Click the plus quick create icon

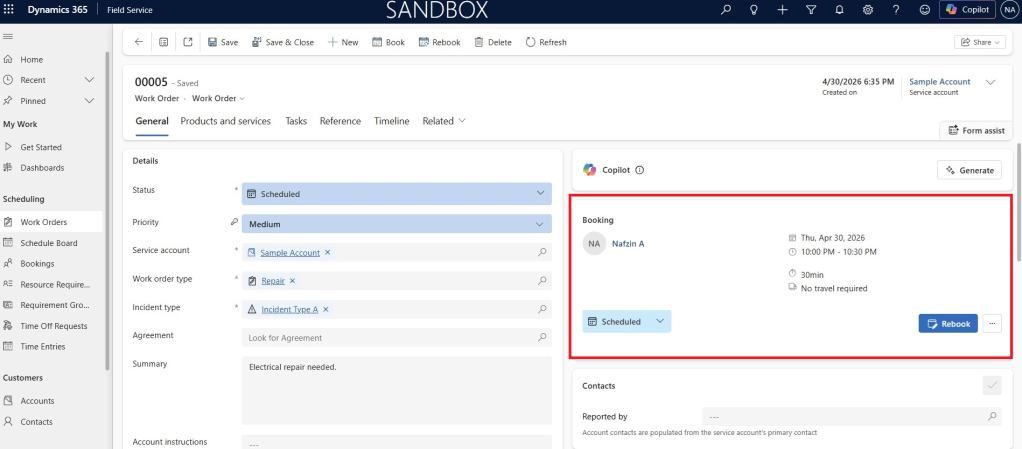click(783, 10)
